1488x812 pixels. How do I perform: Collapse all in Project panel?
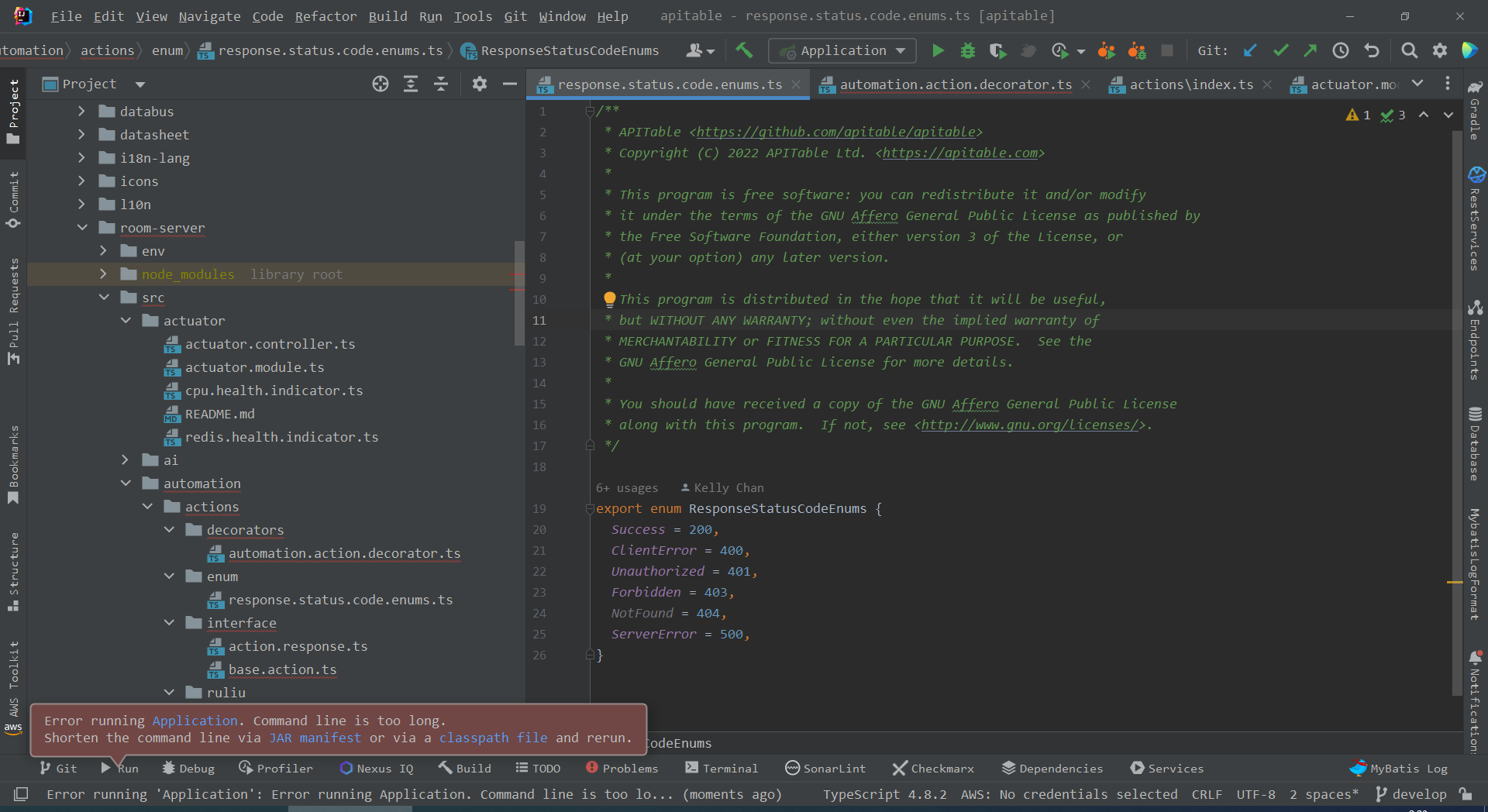(x=441, y=84)
